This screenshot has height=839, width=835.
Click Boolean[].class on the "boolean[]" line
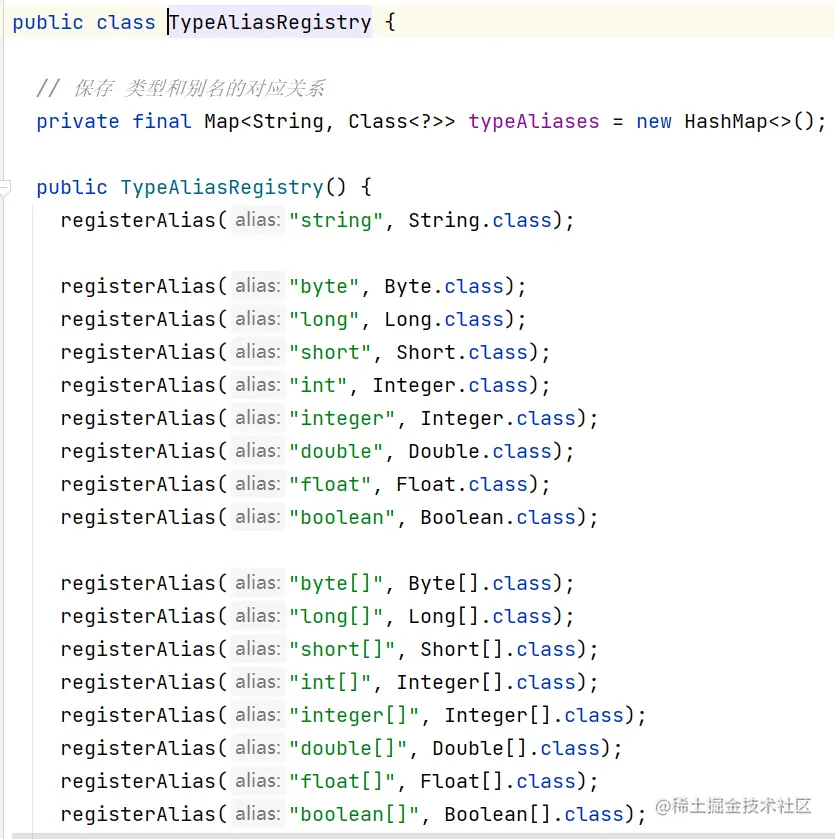coord(534,814)
